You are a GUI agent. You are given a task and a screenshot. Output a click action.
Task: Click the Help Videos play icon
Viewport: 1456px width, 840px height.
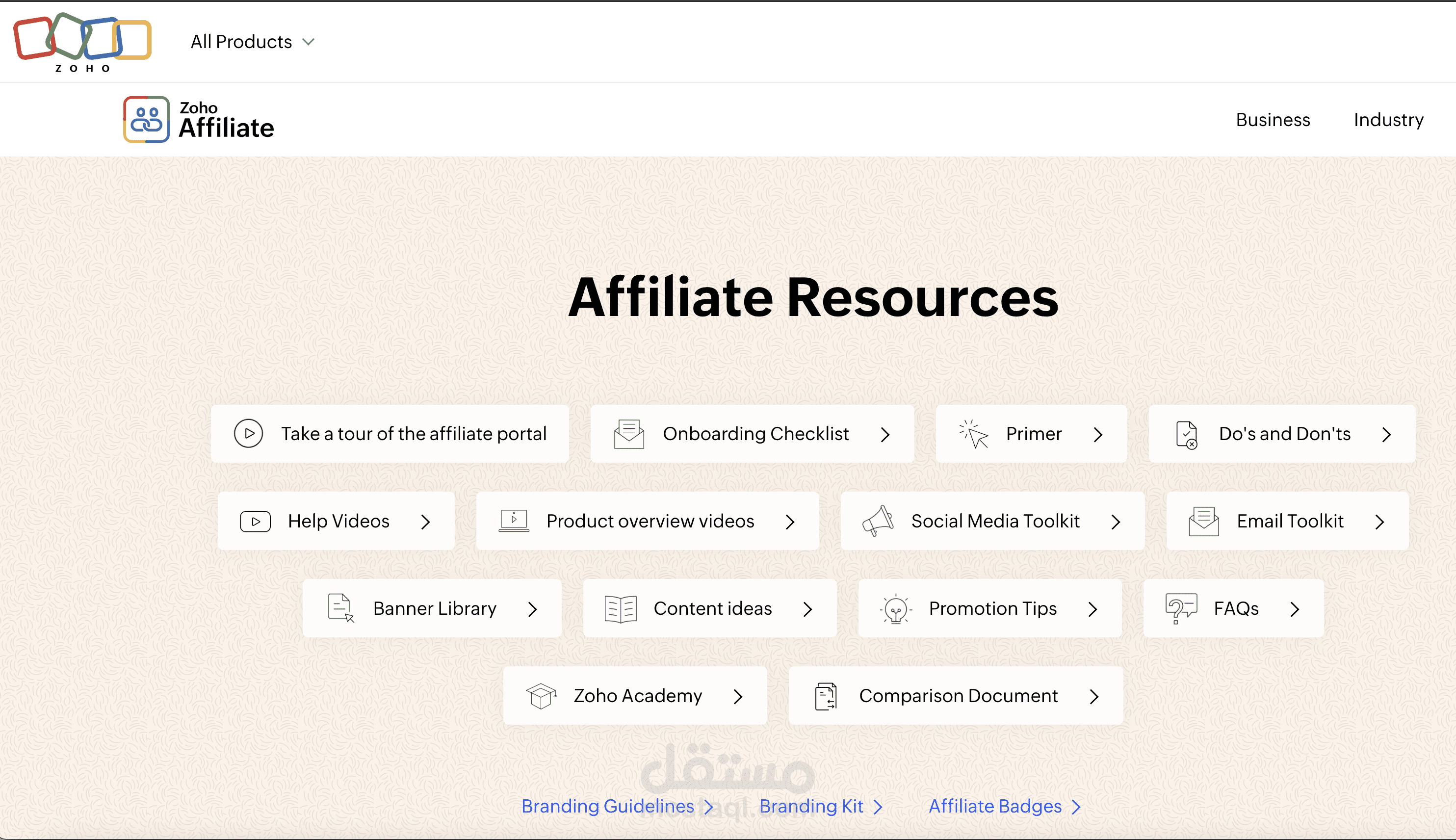tap(256, 521)
